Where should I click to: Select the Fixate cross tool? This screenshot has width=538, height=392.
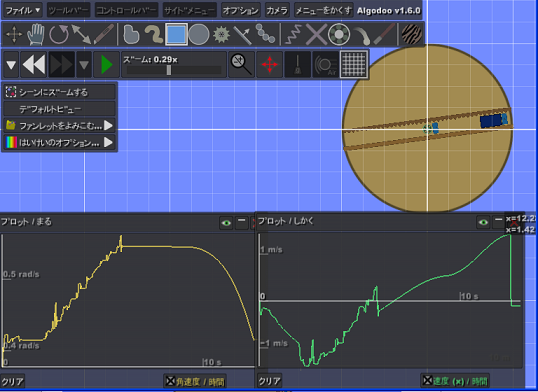point(316,34)
